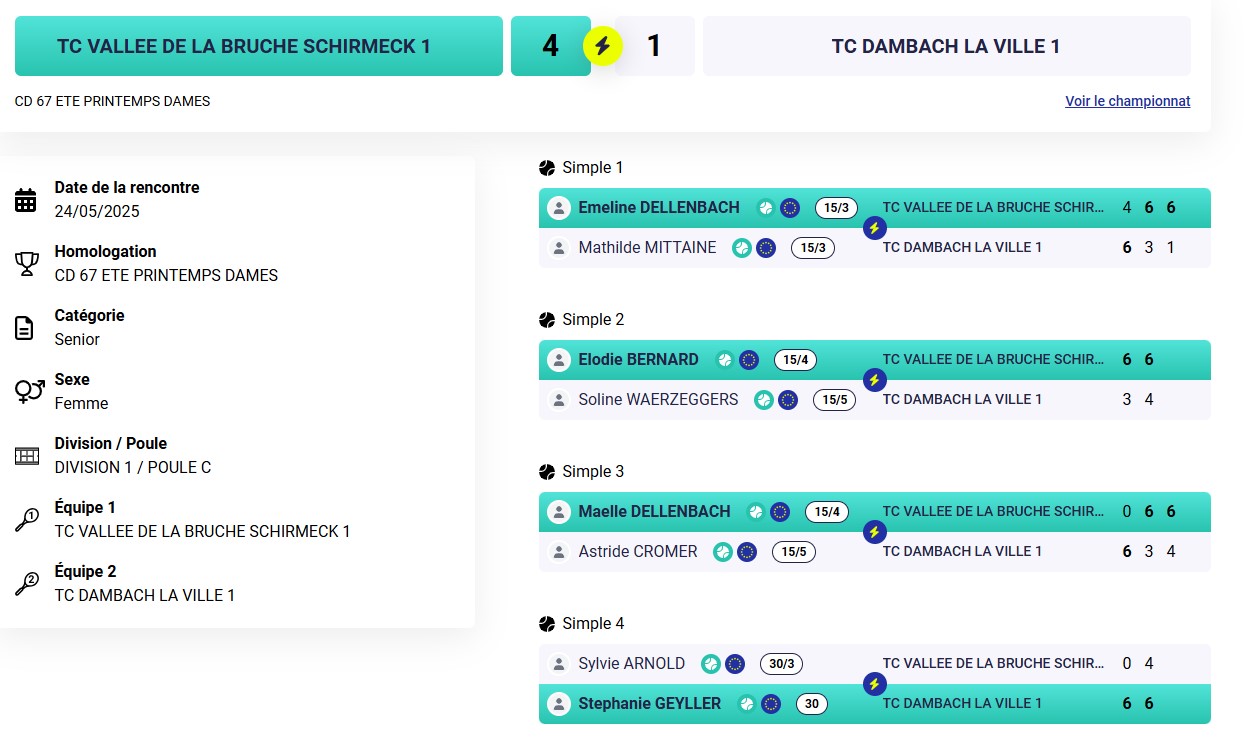Image resolution: width=1244 pixels, height=742 pixels.
Task: Click the yellow lightning bolt score icon
Action: point(603,46)
